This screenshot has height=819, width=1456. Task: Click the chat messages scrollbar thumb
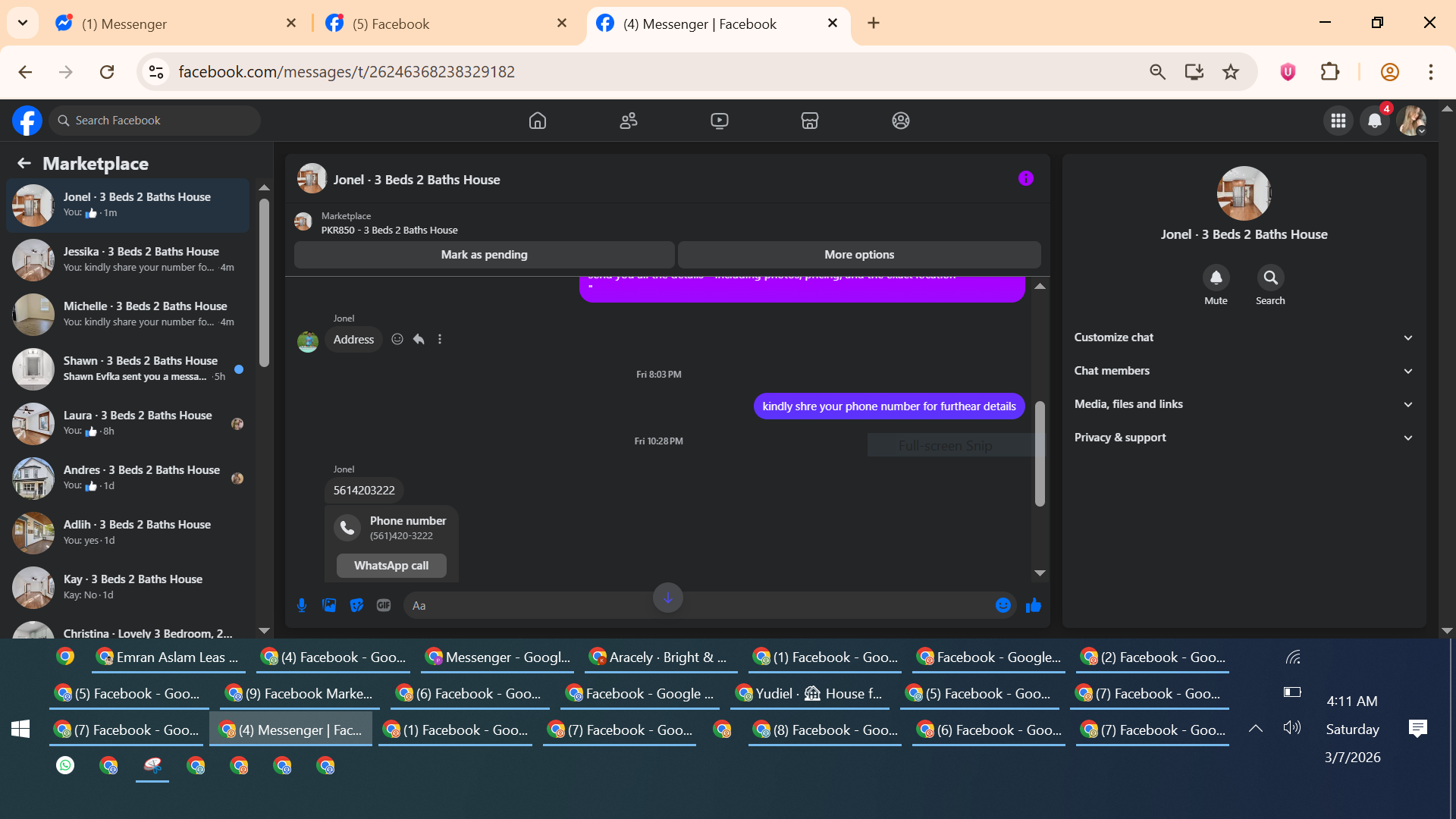point(1040,453)
